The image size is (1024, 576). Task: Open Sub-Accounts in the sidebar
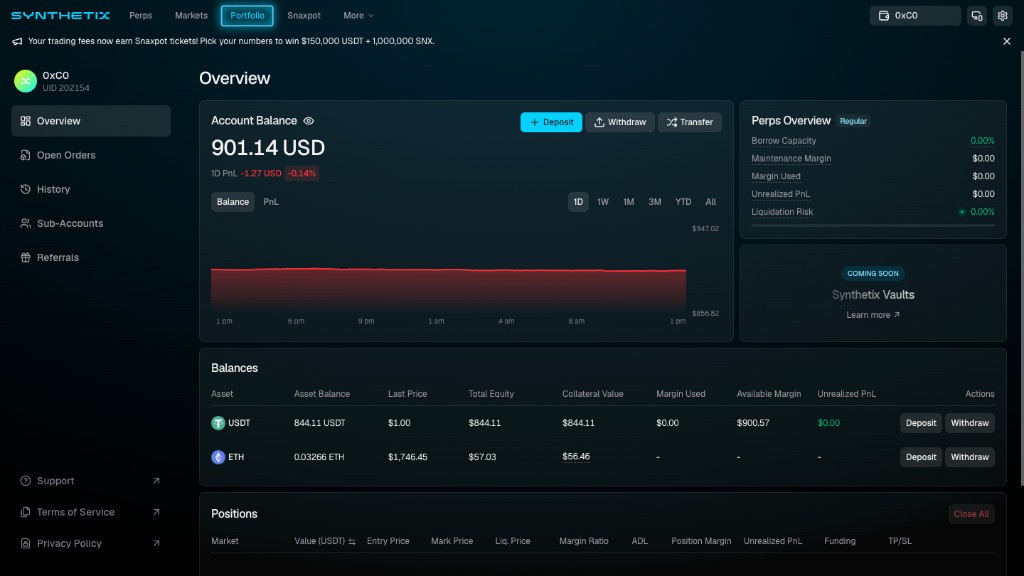point(91,223)
